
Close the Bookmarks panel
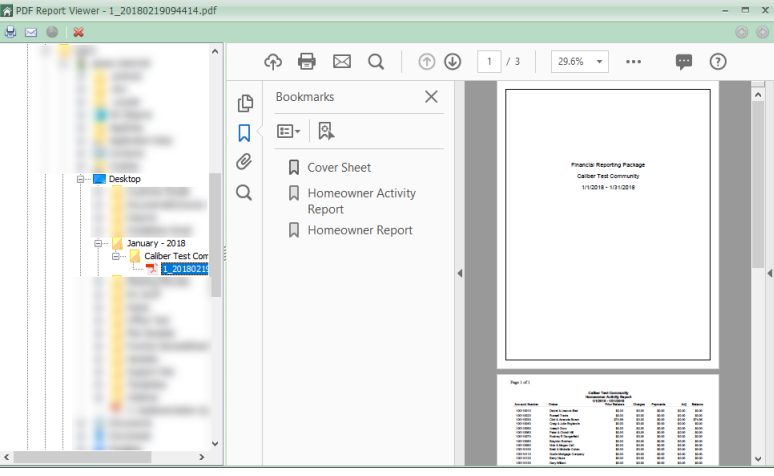[x=431, y=97]
